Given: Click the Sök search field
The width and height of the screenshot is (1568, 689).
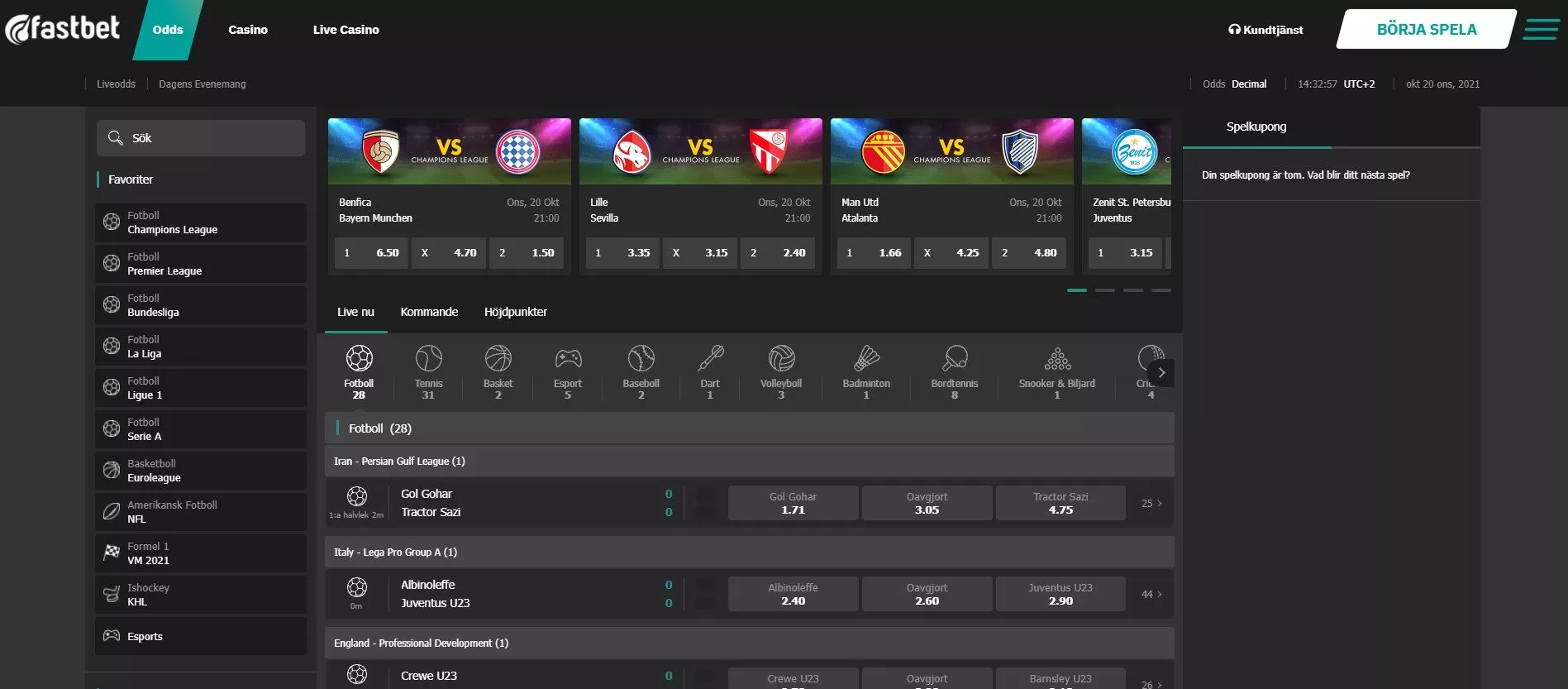Looking at the screenshot, I should click(x=201, y=138).
